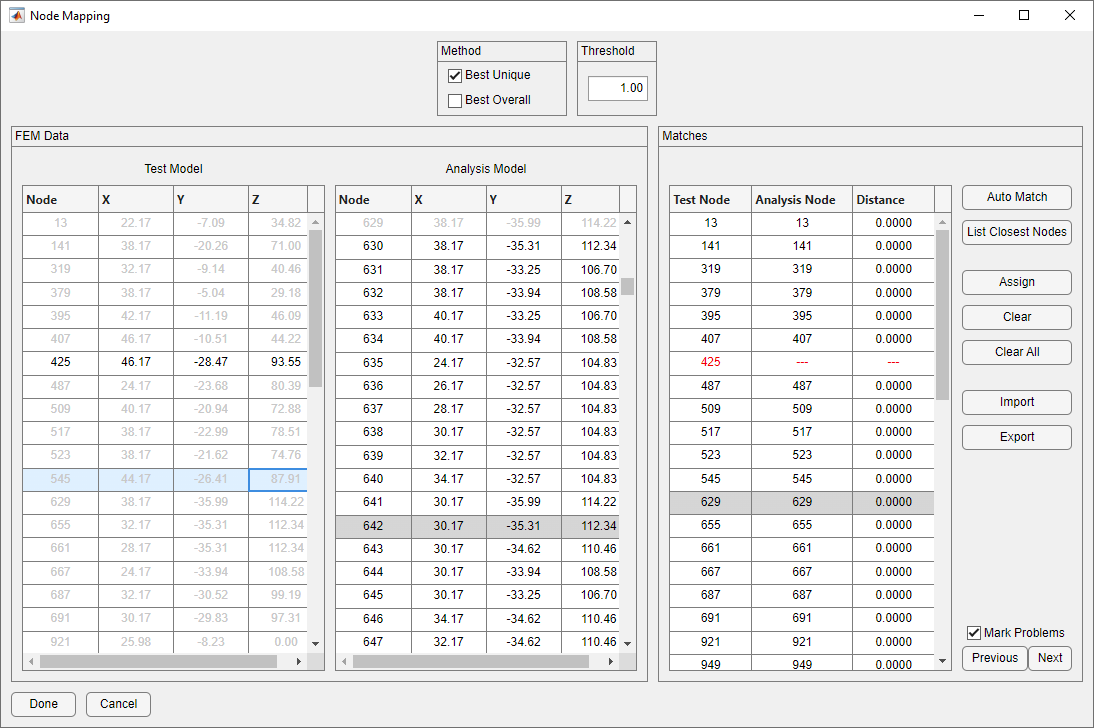
Task: Click Distance column header in Matches
Action: pos(893,200)
